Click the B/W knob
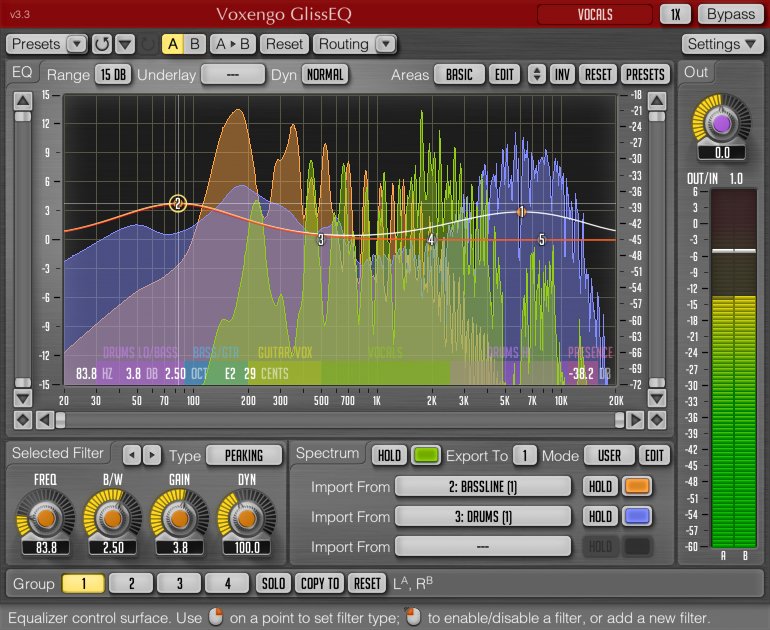The image size is (770, 630). pos(112,518)
